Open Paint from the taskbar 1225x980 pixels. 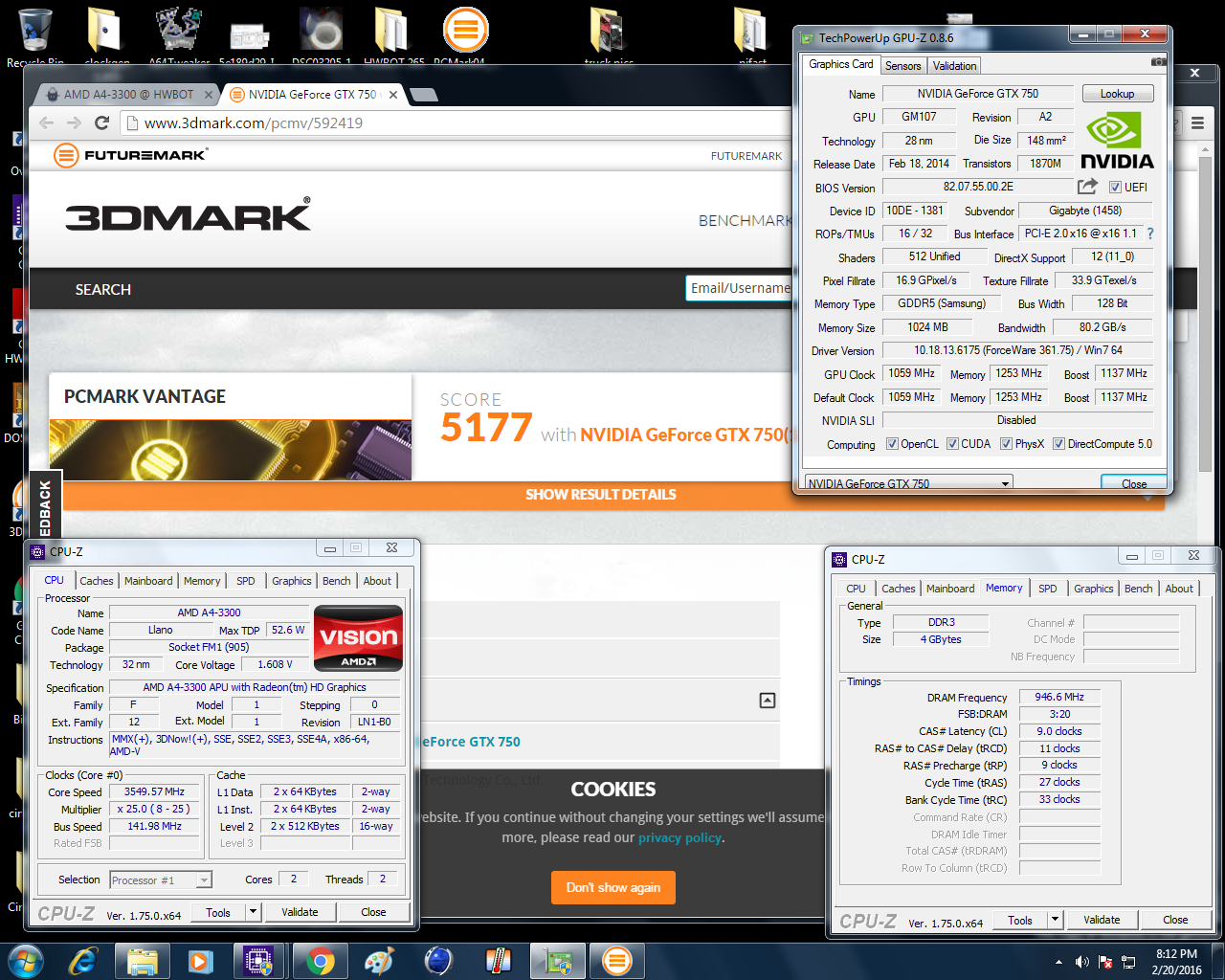(379, 961)
